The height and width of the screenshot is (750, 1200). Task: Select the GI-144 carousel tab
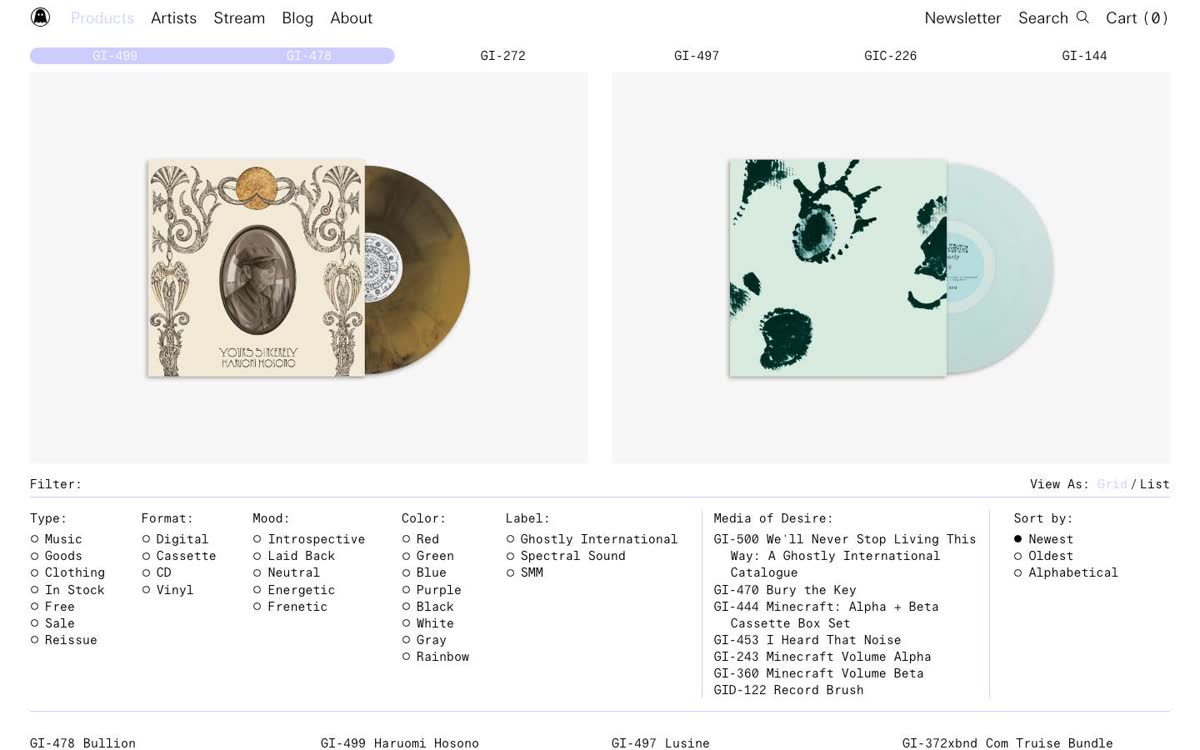coord(1085,56)
